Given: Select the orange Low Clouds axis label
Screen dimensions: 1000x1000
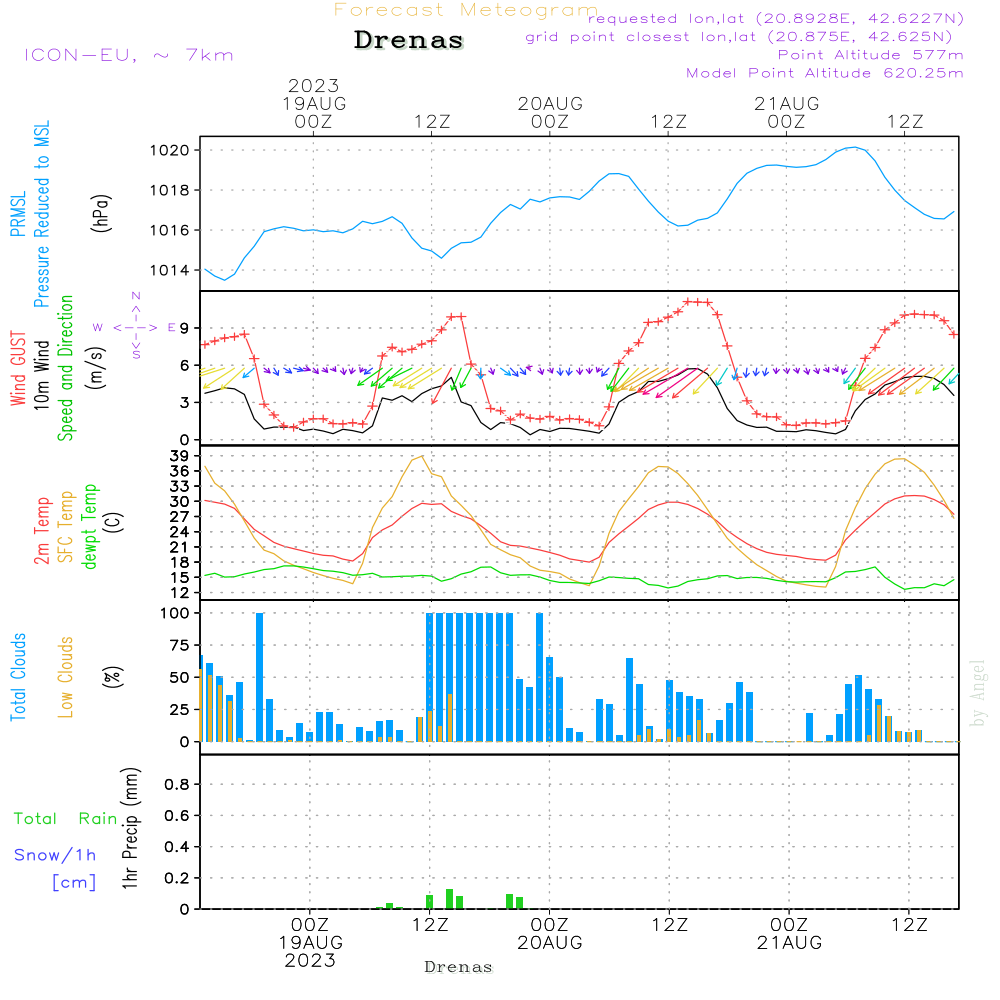Looking at the screenshot, I should (66, 677).
